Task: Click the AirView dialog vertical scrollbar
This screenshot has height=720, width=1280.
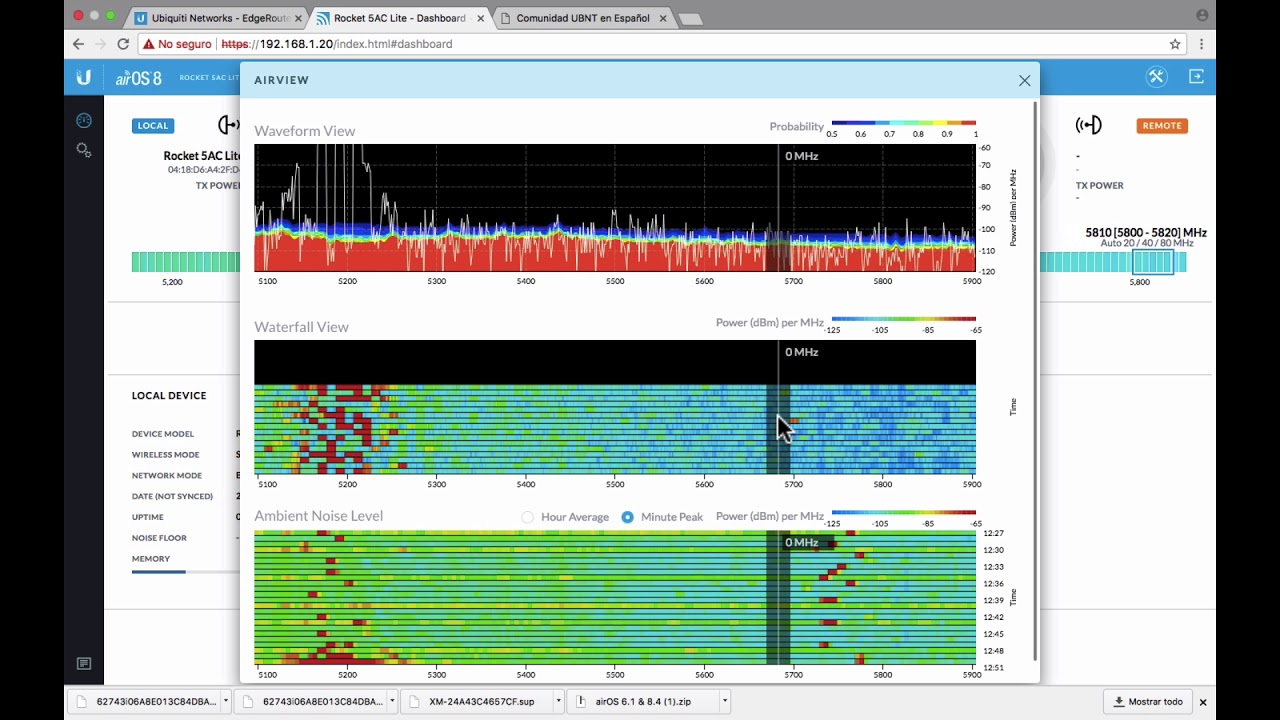Action: coord(1035,380)
